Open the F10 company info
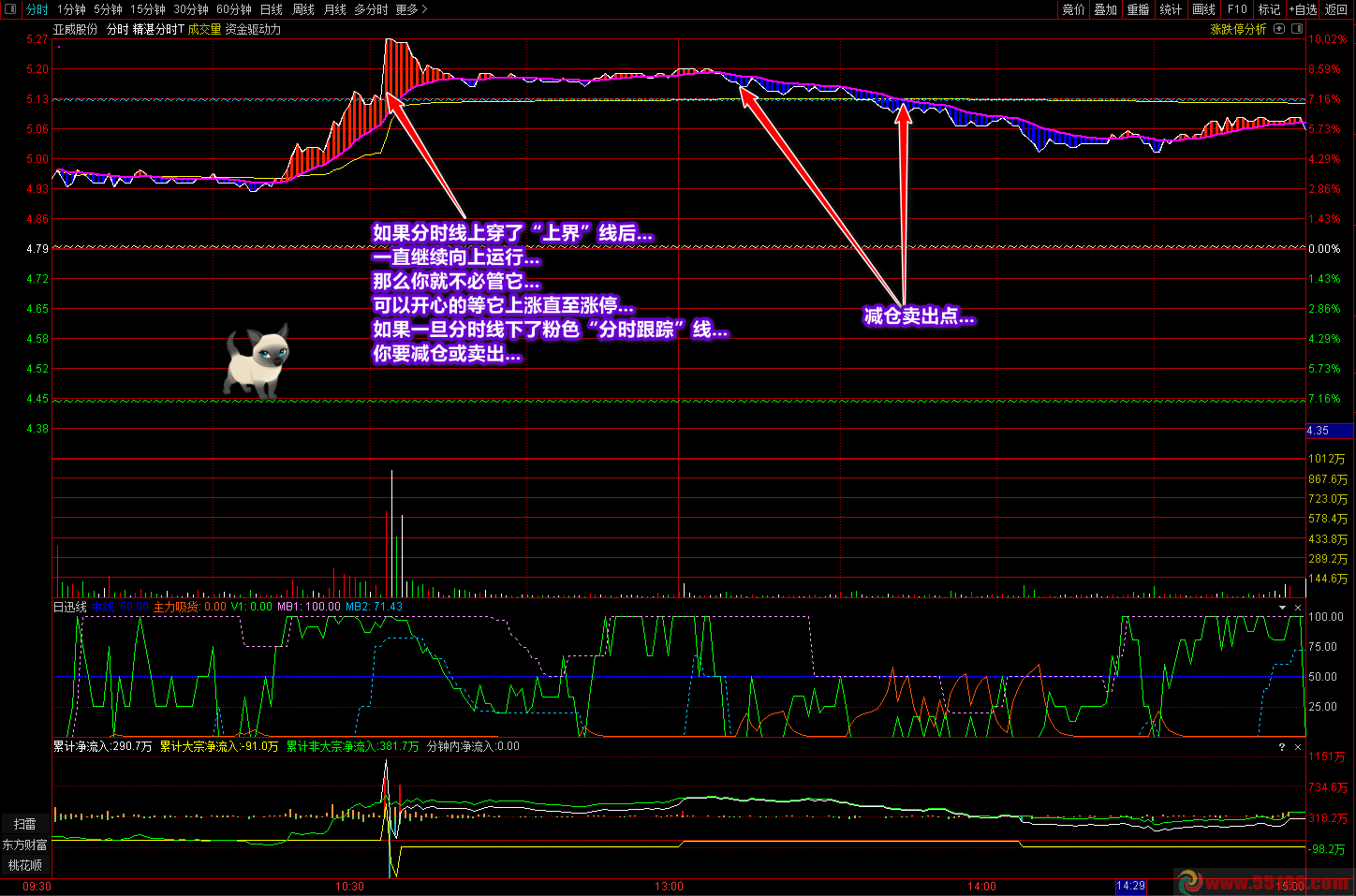This screenshot has width=1356, height=896. (1237, 9)
